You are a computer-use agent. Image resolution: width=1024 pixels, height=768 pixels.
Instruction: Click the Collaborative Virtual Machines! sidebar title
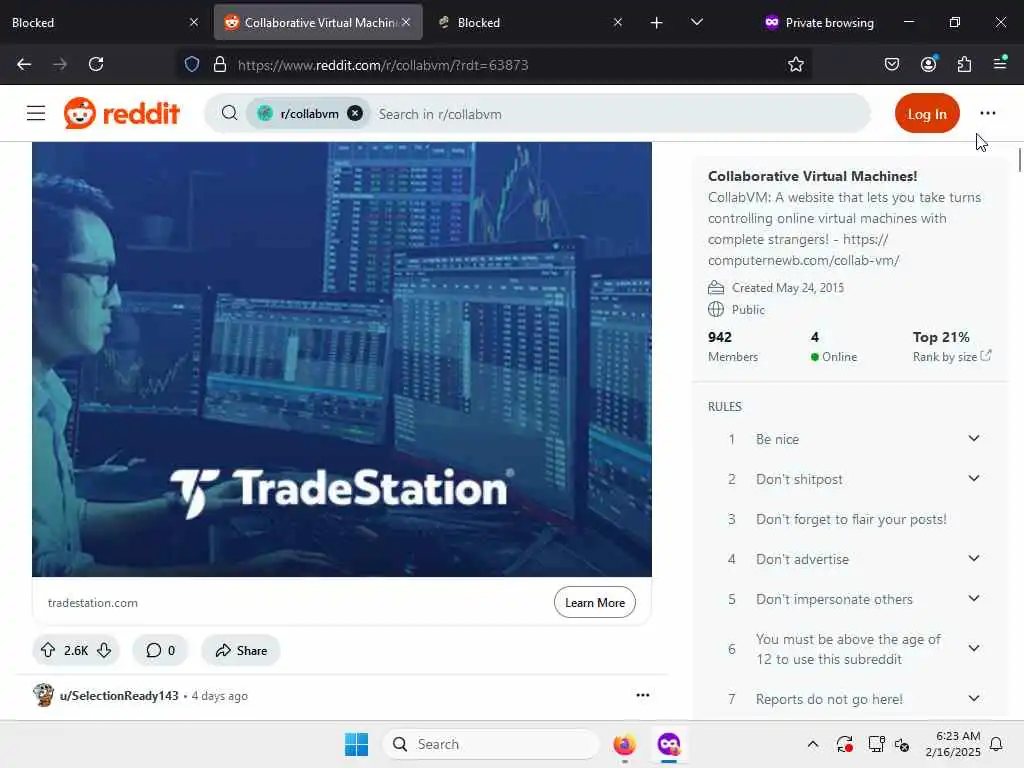click(x=812, y=176)
